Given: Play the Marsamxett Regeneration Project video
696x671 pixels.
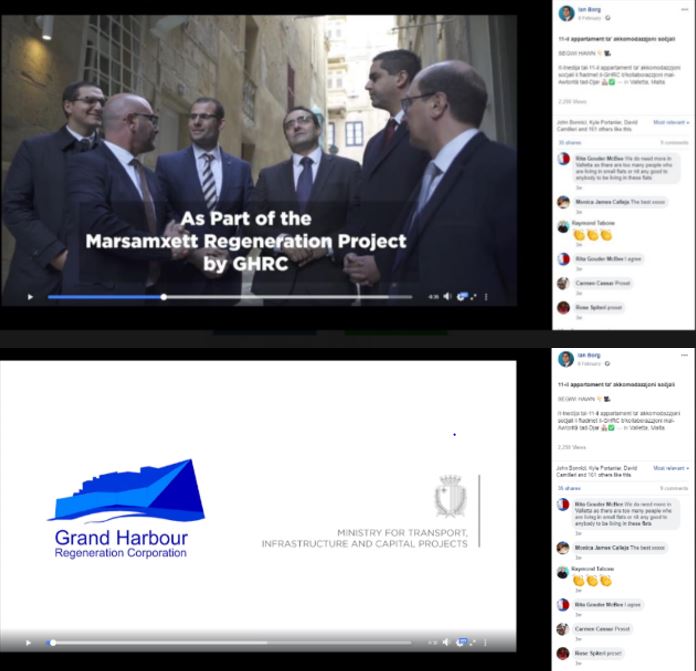Looking at the screenshot, I should click(30, 297).
